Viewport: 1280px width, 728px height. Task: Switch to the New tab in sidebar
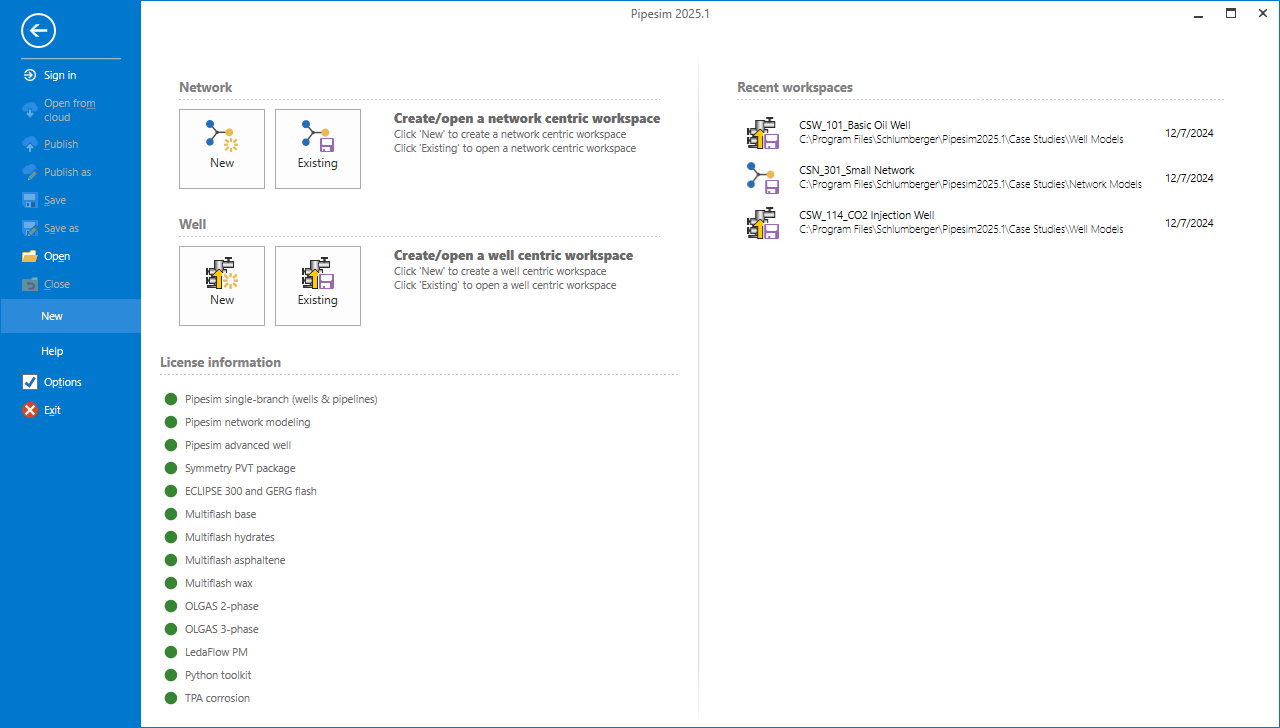pyautogui.click(x=70, y=316)
